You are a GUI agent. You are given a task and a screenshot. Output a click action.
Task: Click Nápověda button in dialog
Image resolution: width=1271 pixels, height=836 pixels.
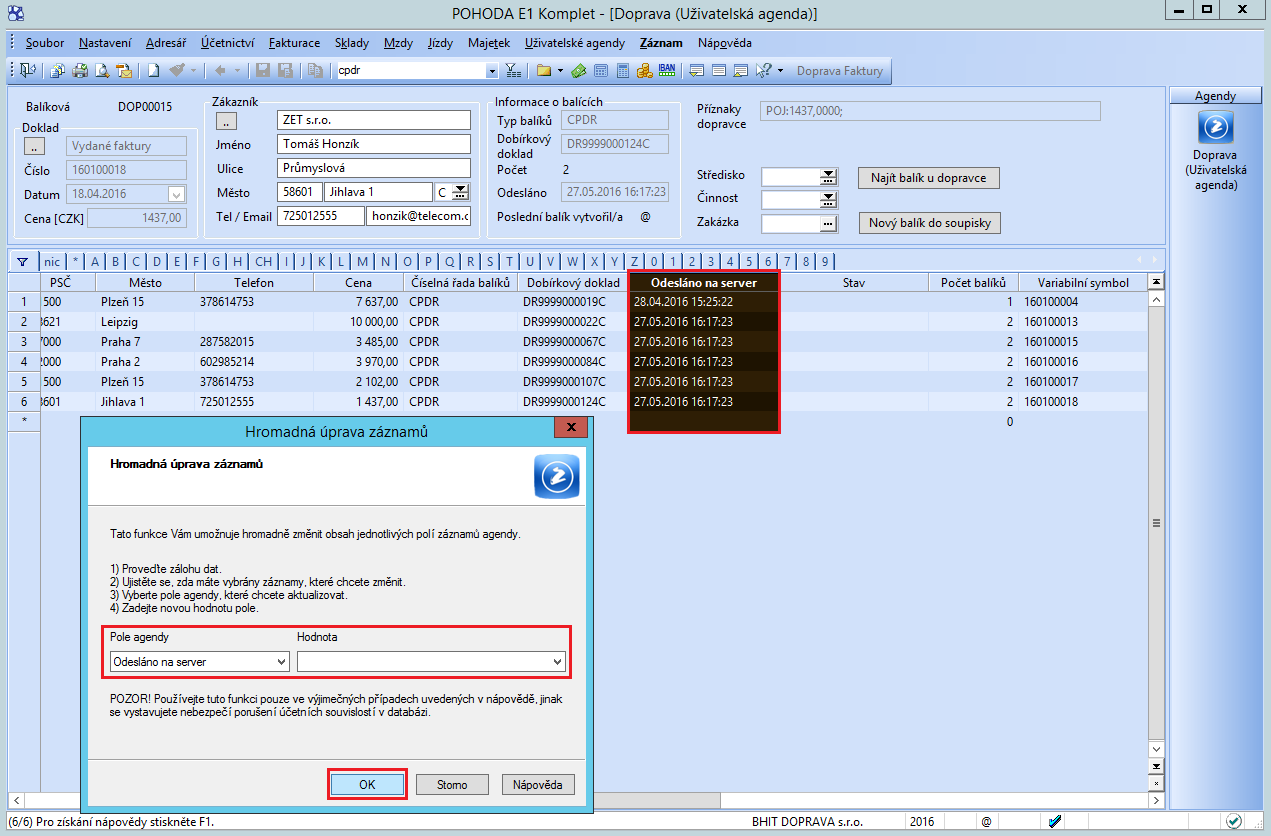pos(538,785)
